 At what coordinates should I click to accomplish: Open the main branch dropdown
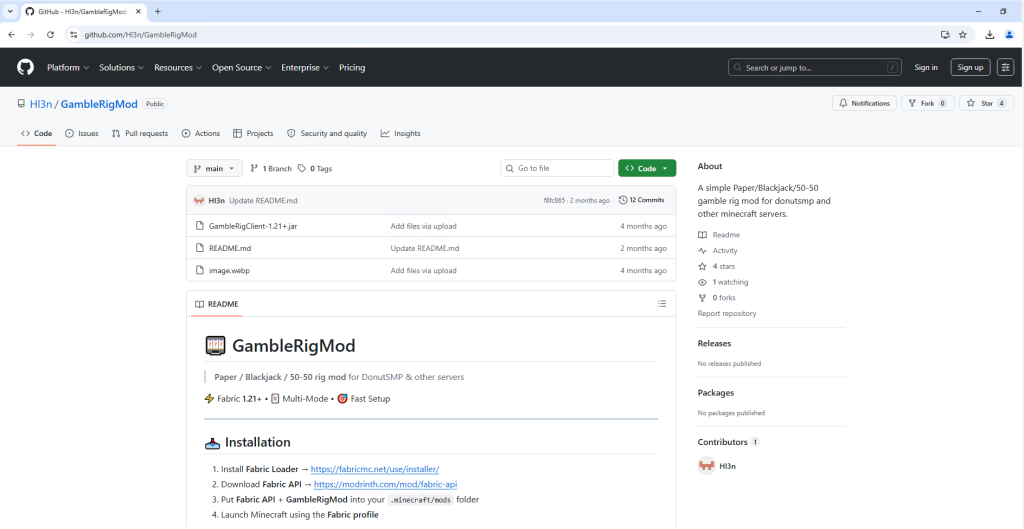pyautogui.click(x=214, y=168)
